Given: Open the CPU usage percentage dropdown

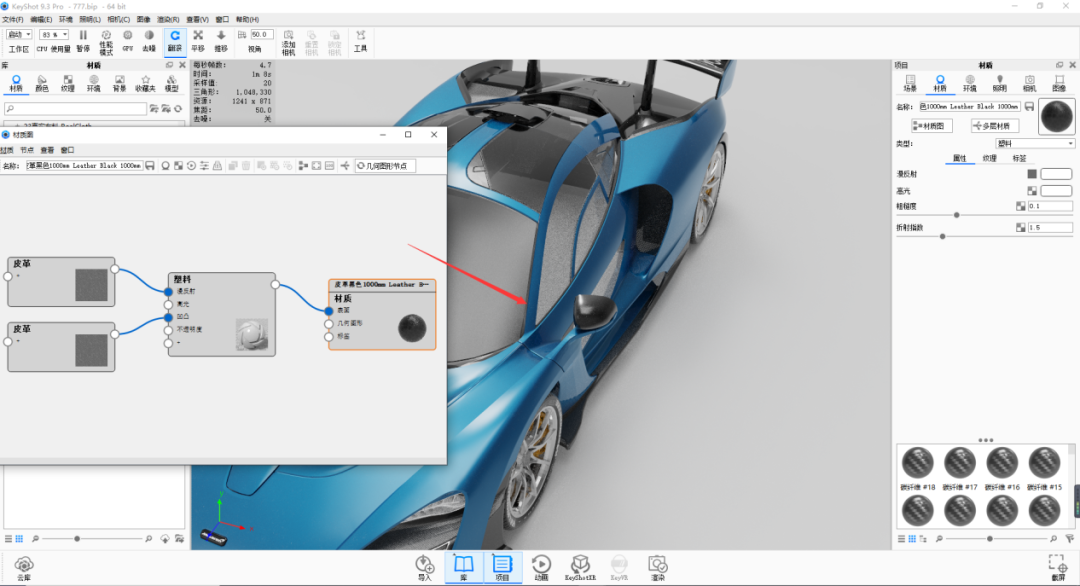Looking at the screenshot, I should coord(54,34).
